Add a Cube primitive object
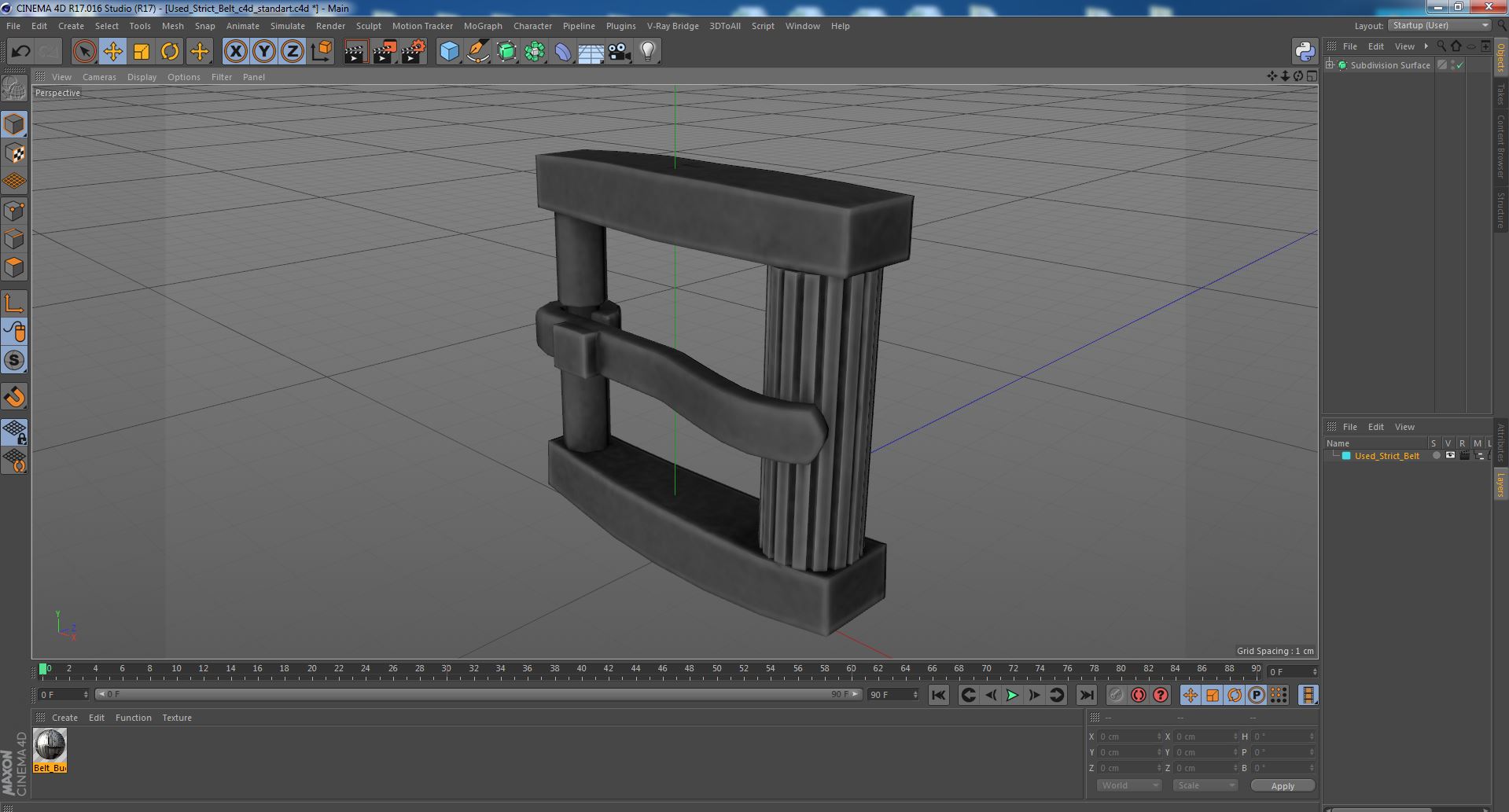 click(x=449, y=52)
